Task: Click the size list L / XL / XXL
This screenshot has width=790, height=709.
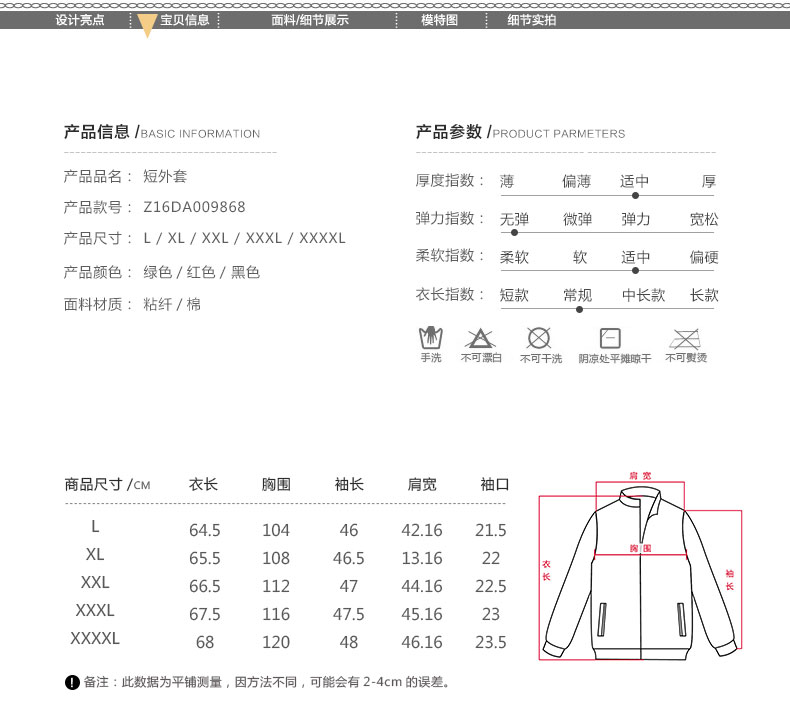Action: coord(244,238)
